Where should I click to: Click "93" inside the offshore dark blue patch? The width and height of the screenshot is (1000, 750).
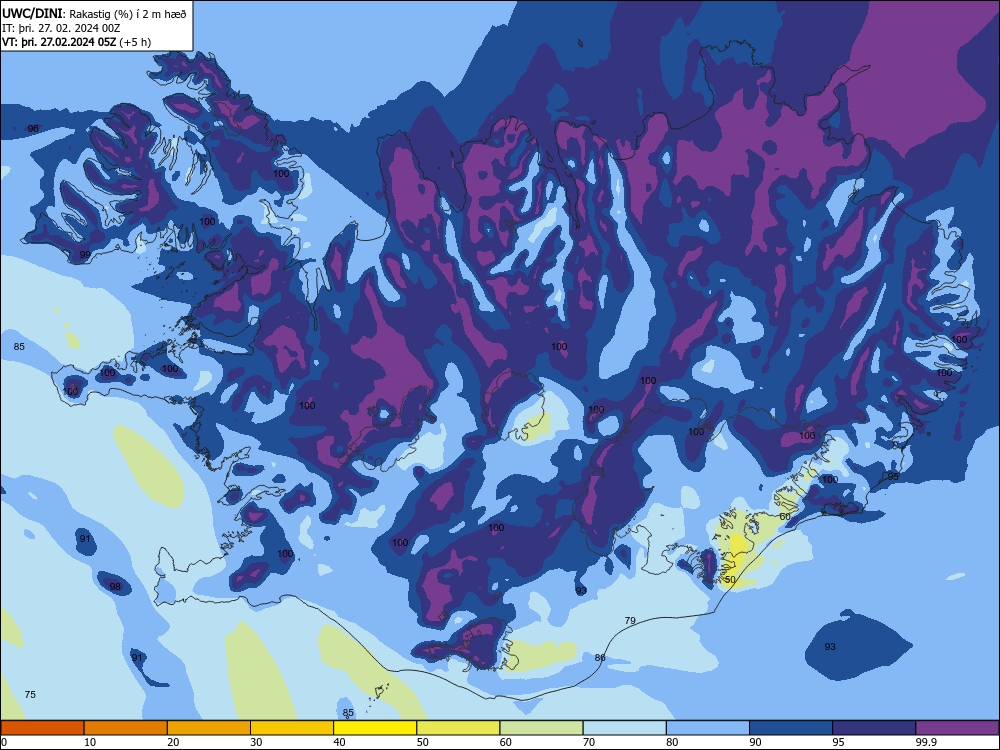(x=830, y=647)
